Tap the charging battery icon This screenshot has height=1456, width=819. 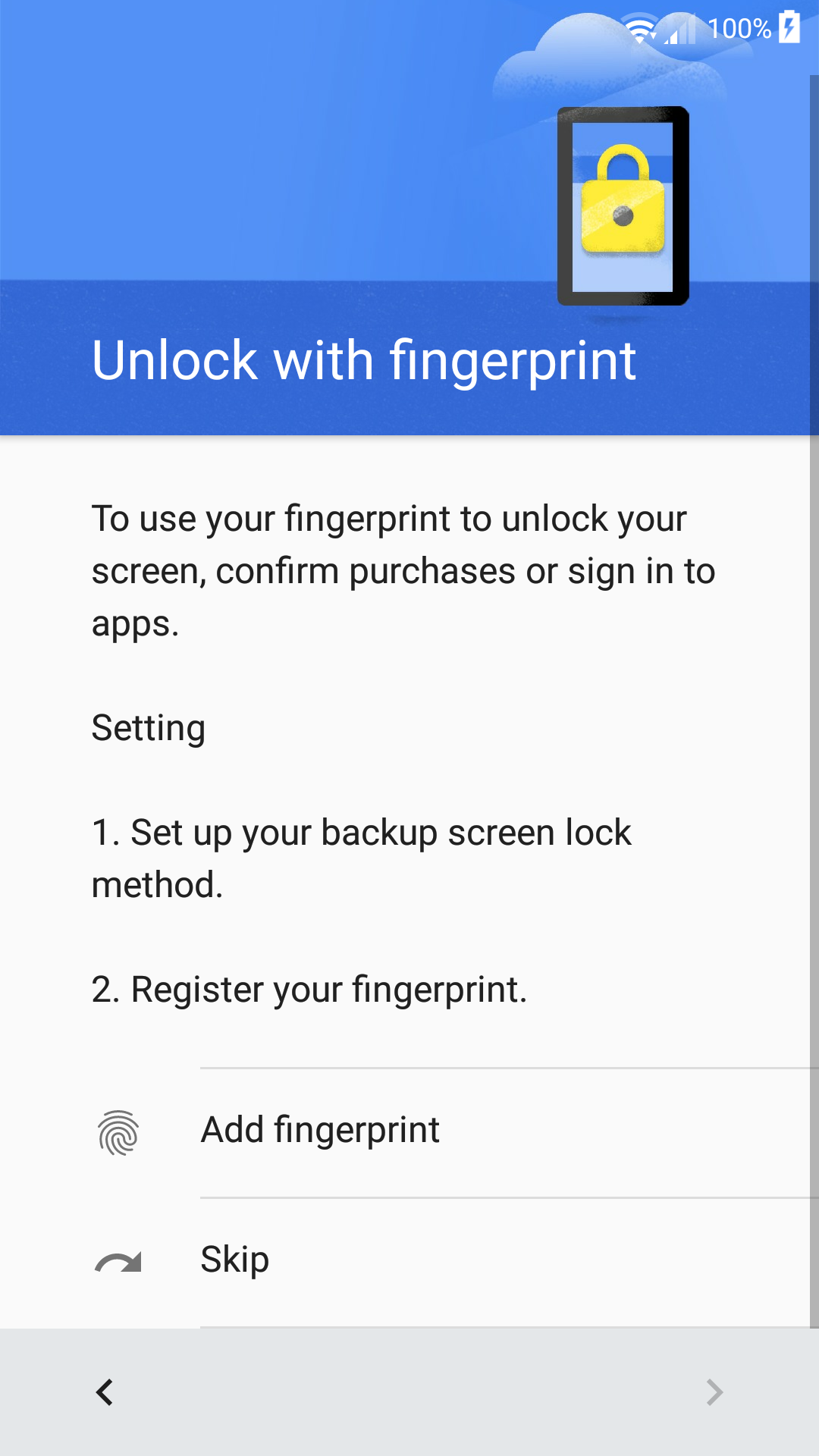click(x=789, y=27)
